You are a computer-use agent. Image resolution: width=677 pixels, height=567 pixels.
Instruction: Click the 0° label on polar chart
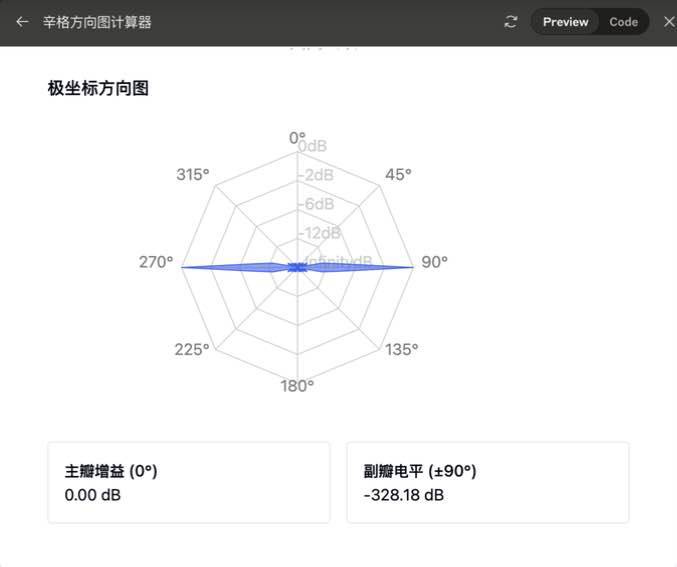(x=297, y=137)
